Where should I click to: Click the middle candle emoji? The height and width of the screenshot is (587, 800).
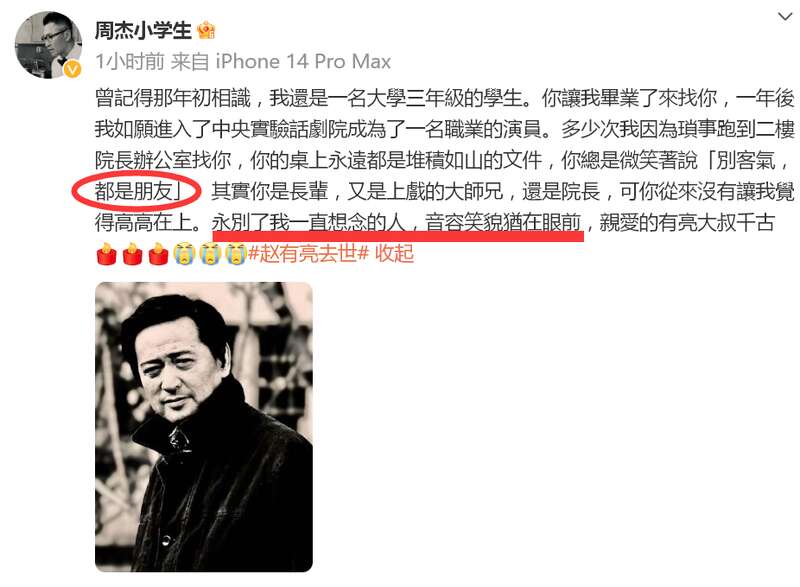[x=132, y=253]
